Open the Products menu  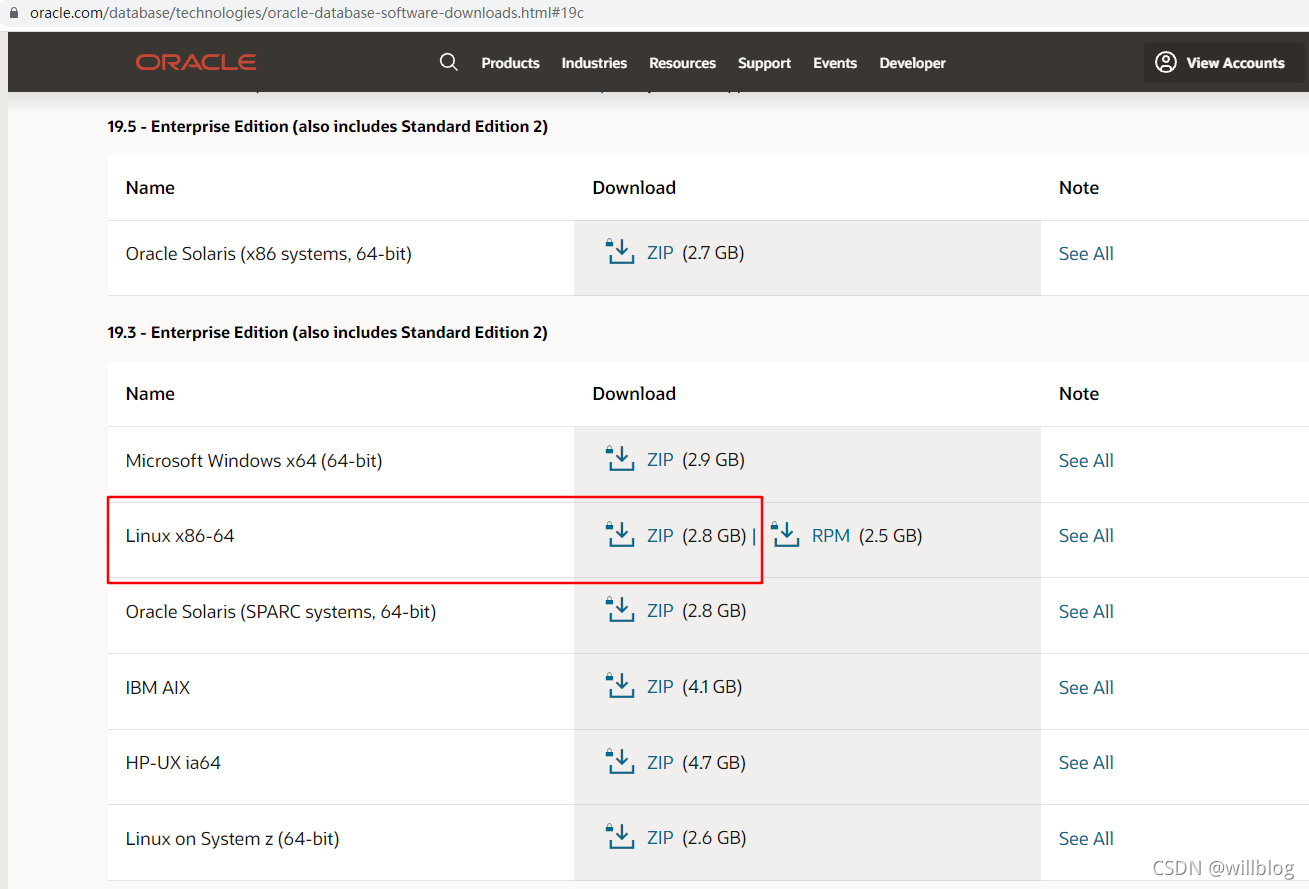(510, 63)
